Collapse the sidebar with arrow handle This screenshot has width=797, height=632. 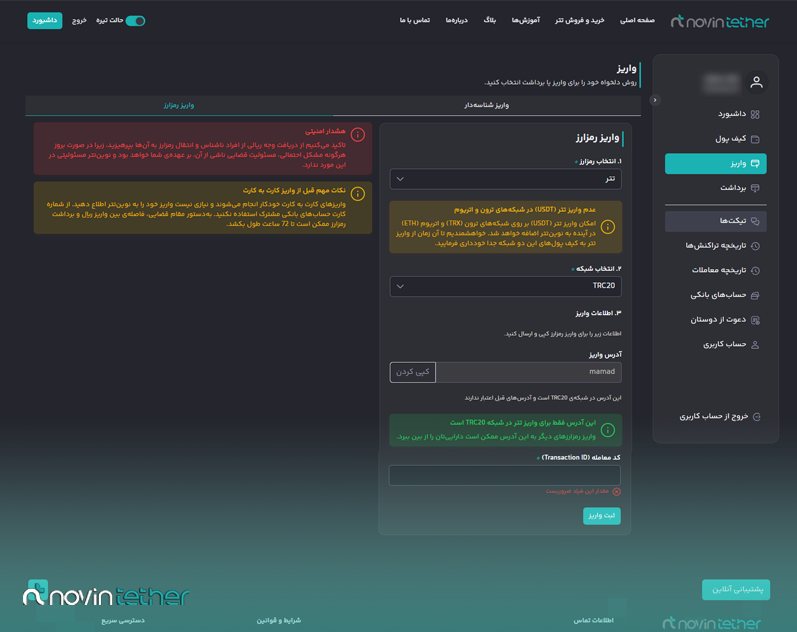coord(655,100)
